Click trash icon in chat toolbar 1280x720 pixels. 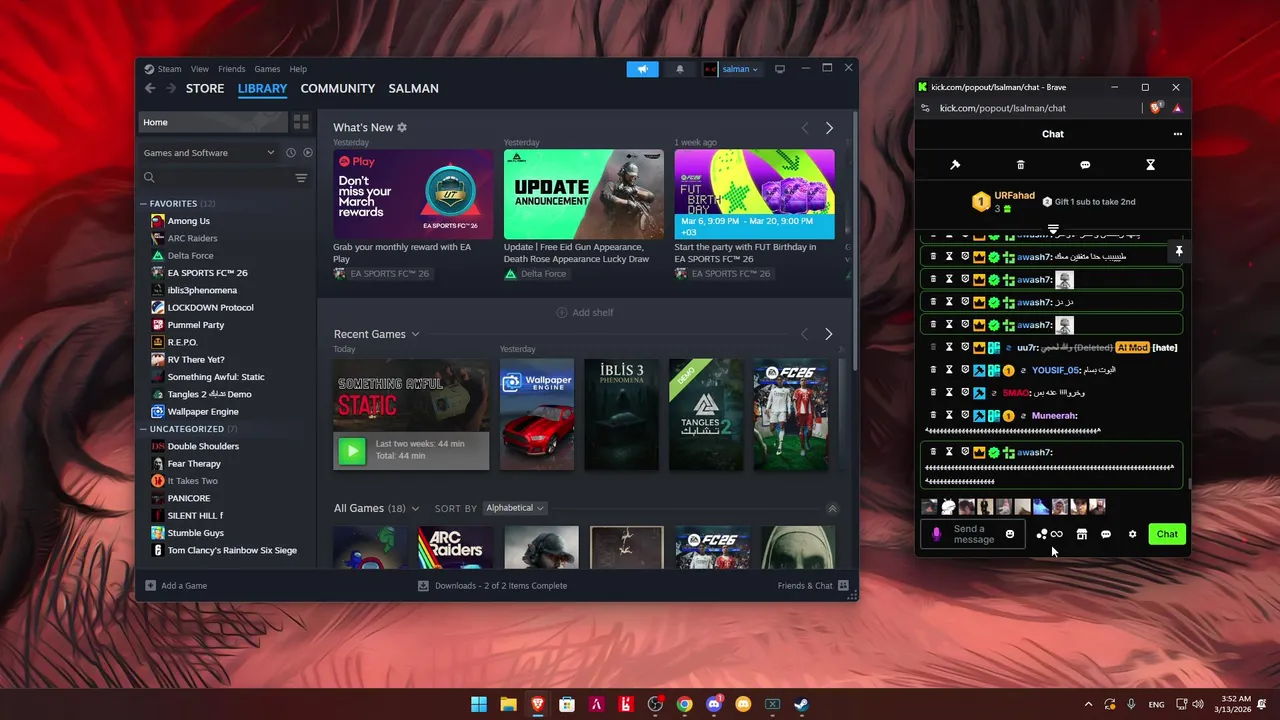pos(1020,165)
